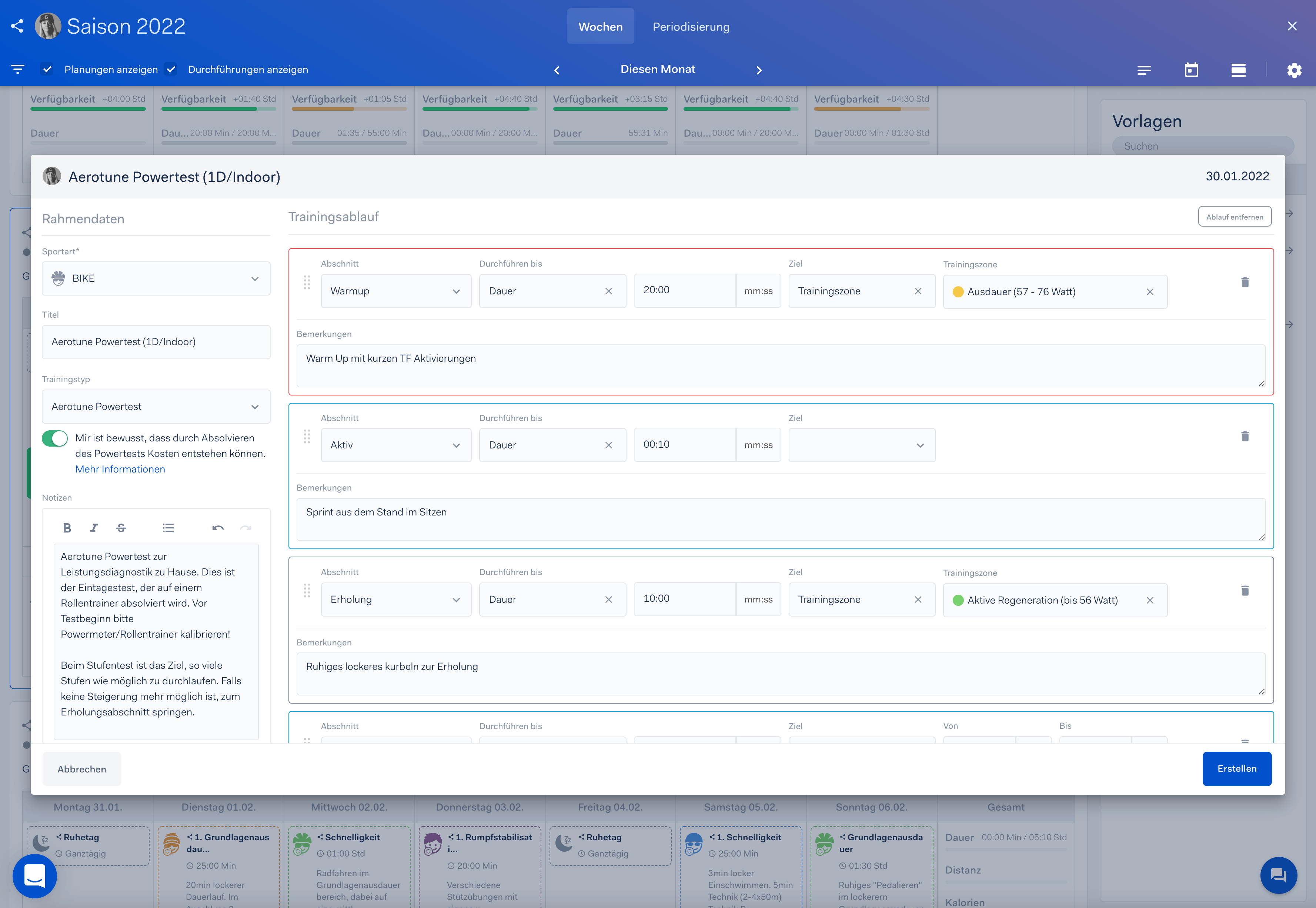Grab the drag handle of the Warmup section
1316x908 pixels.
coord(307,282)
